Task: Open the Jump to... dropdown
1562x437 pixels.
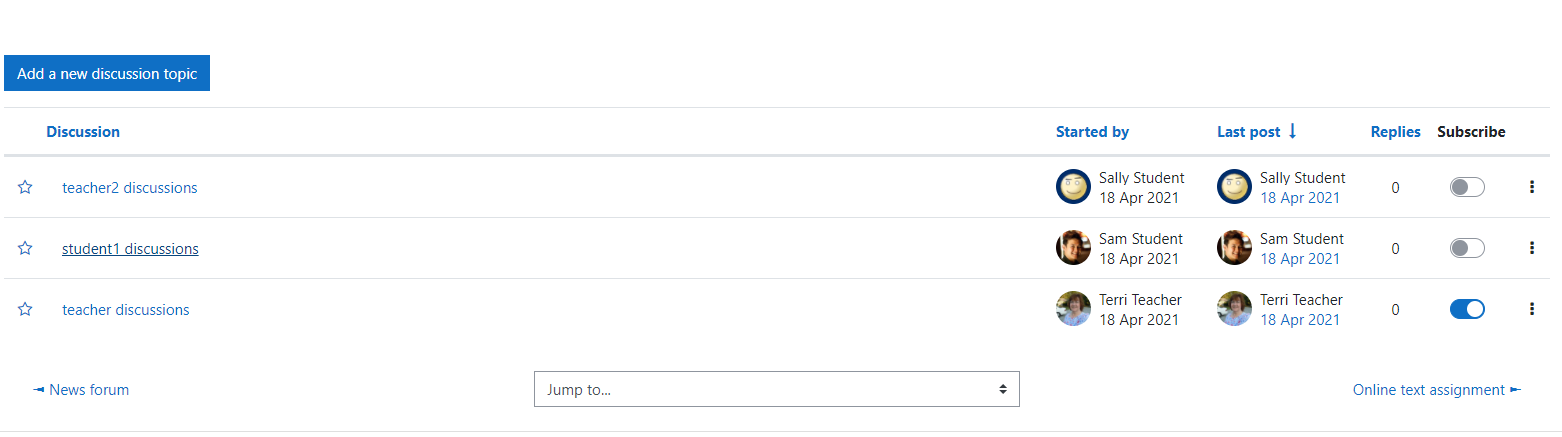Action: [777, 389]
